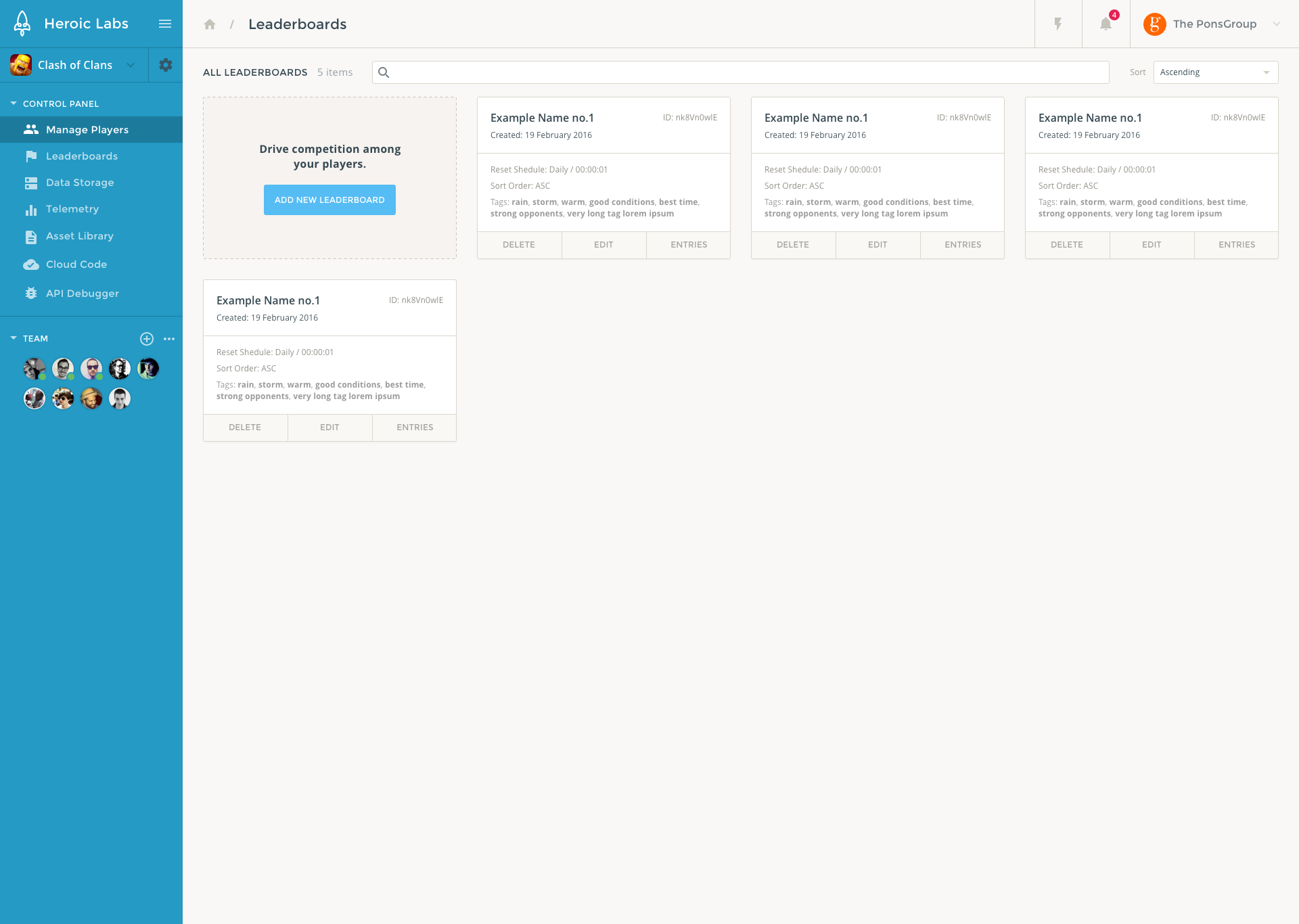
Task: Open the game settings gear icon
Action: pyautogui.click(x=166, y=65)
